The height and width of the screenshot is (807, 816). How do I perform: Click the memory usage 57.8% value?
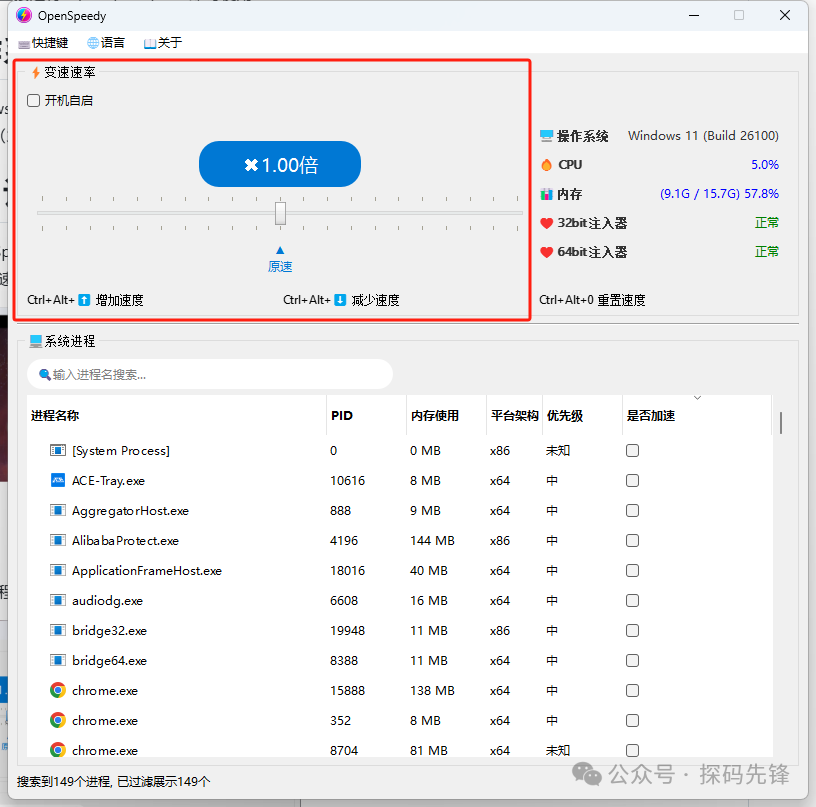click(x=761, y=194)
